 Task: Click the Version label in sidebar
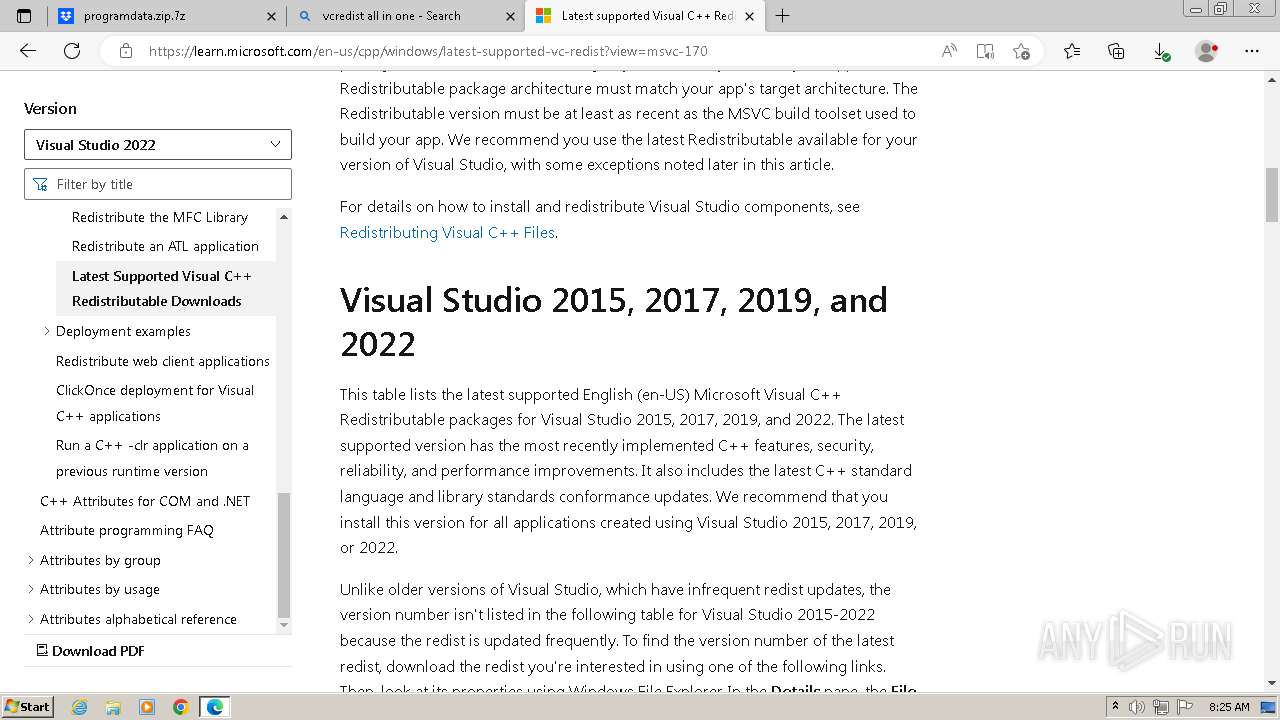50,108
